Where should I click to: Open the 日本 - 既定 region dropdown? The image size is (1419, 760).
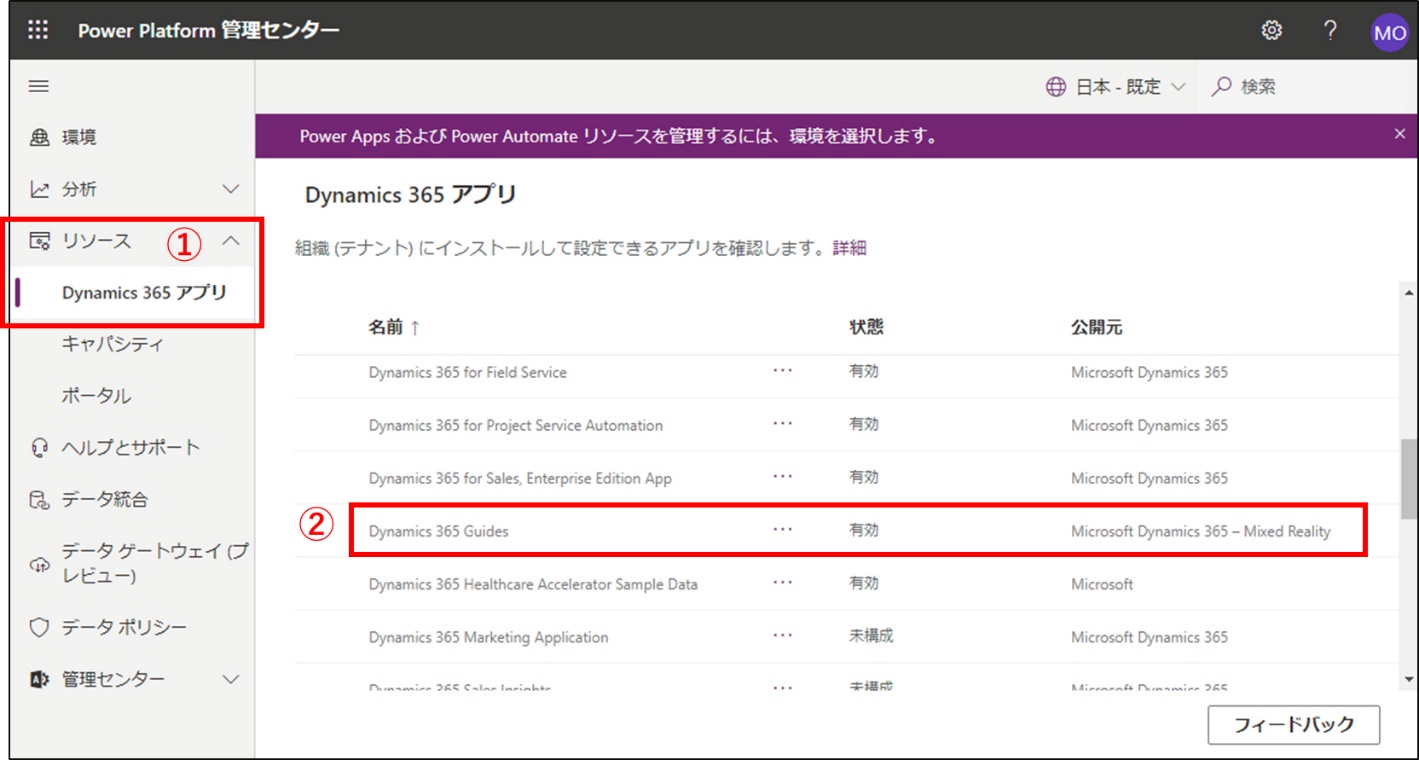click(x=1115, y=87)
